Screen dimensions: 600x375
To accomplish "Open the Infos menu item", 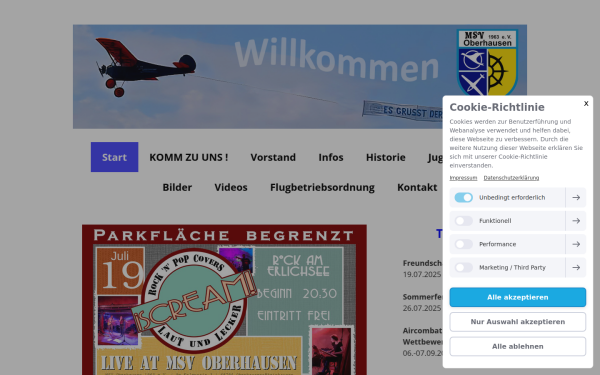I will (x=331, y=157).
